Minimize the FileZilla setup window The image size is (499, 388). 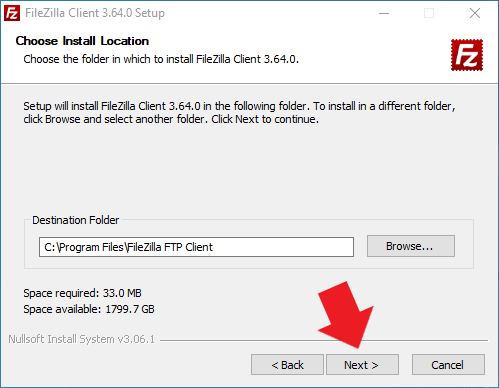(384, 13)
